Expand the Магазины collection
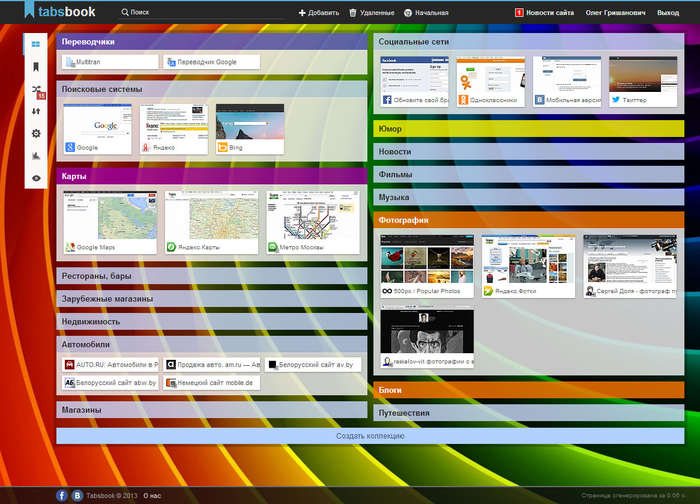Viewport: 700px width, 504px height. click(212, 410)
